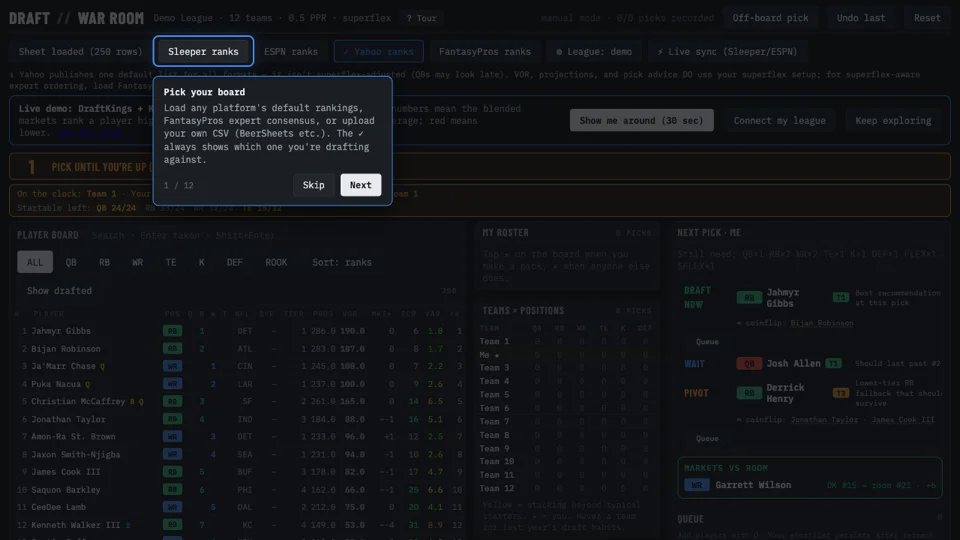Filter player board by TE
This screenshot has height=540, width=960.
point(171,262)
